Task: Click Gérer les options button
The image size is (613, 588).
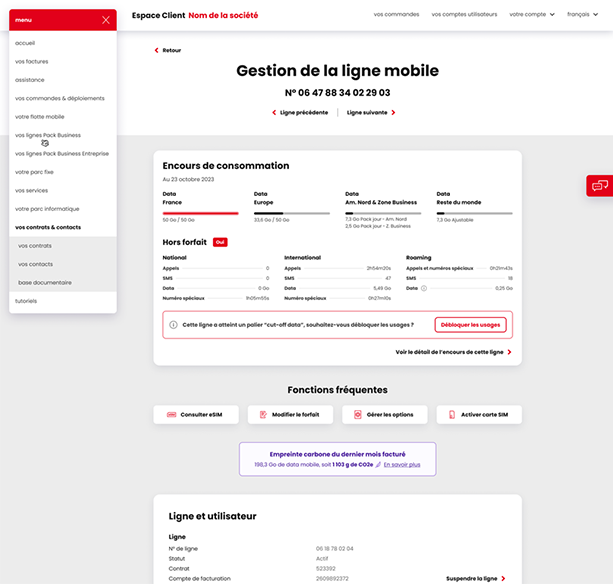Action: point(385,414)
